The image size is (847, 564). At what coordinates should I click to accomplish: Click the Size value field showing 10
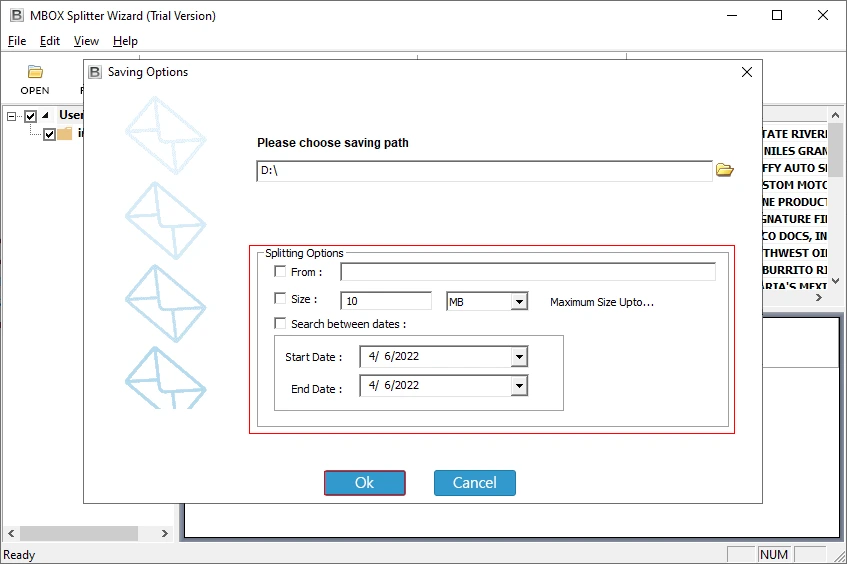(386, 301)
